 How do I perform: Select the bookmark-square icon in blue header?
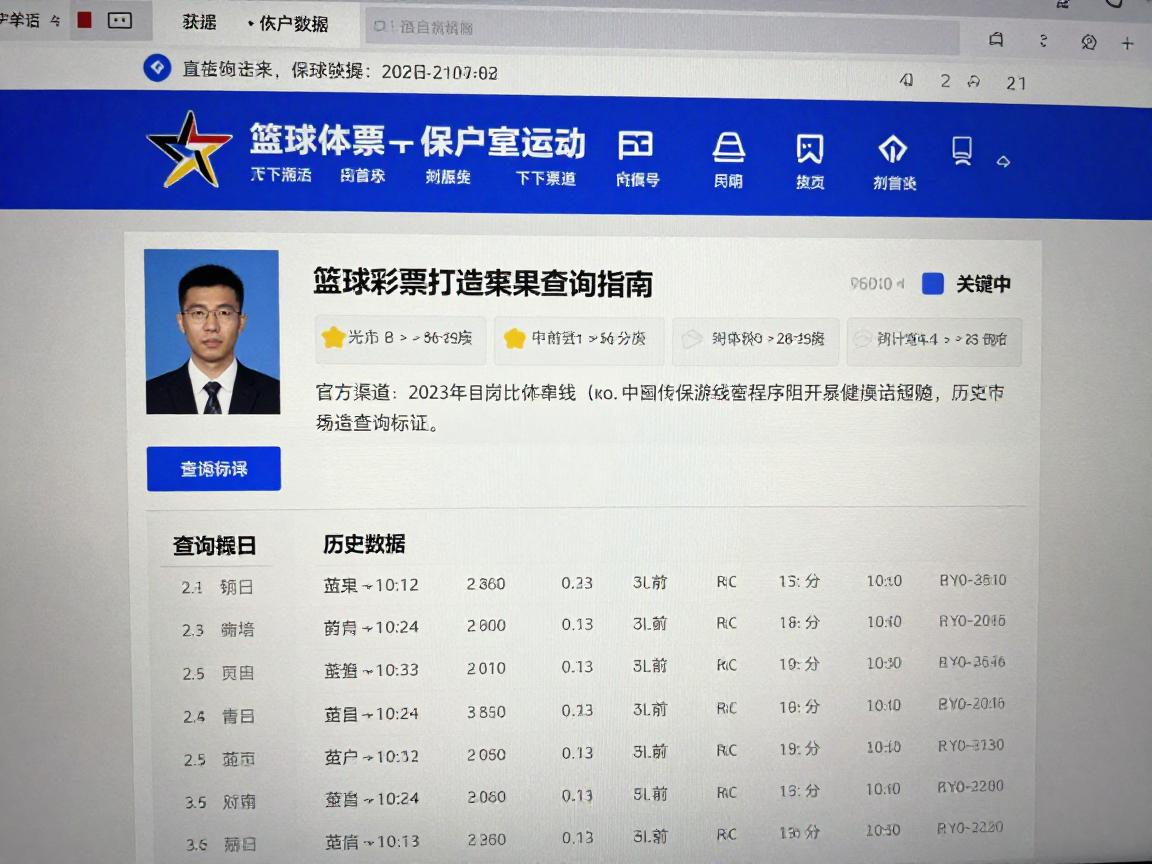(x=809, y=149)
